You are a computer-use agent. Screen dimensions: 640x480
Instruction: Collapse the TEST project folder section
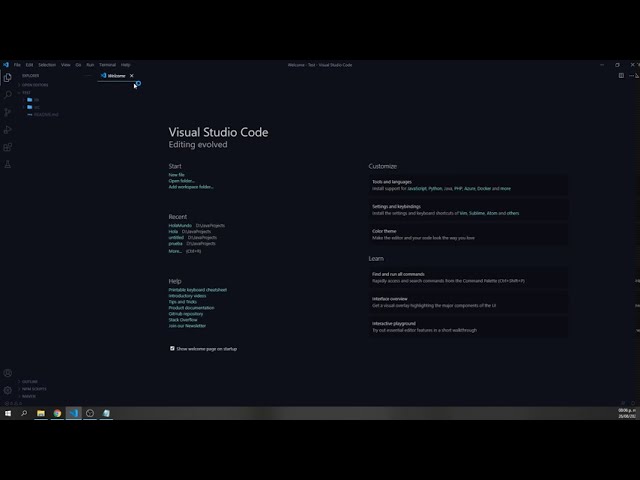click(26, 93)
